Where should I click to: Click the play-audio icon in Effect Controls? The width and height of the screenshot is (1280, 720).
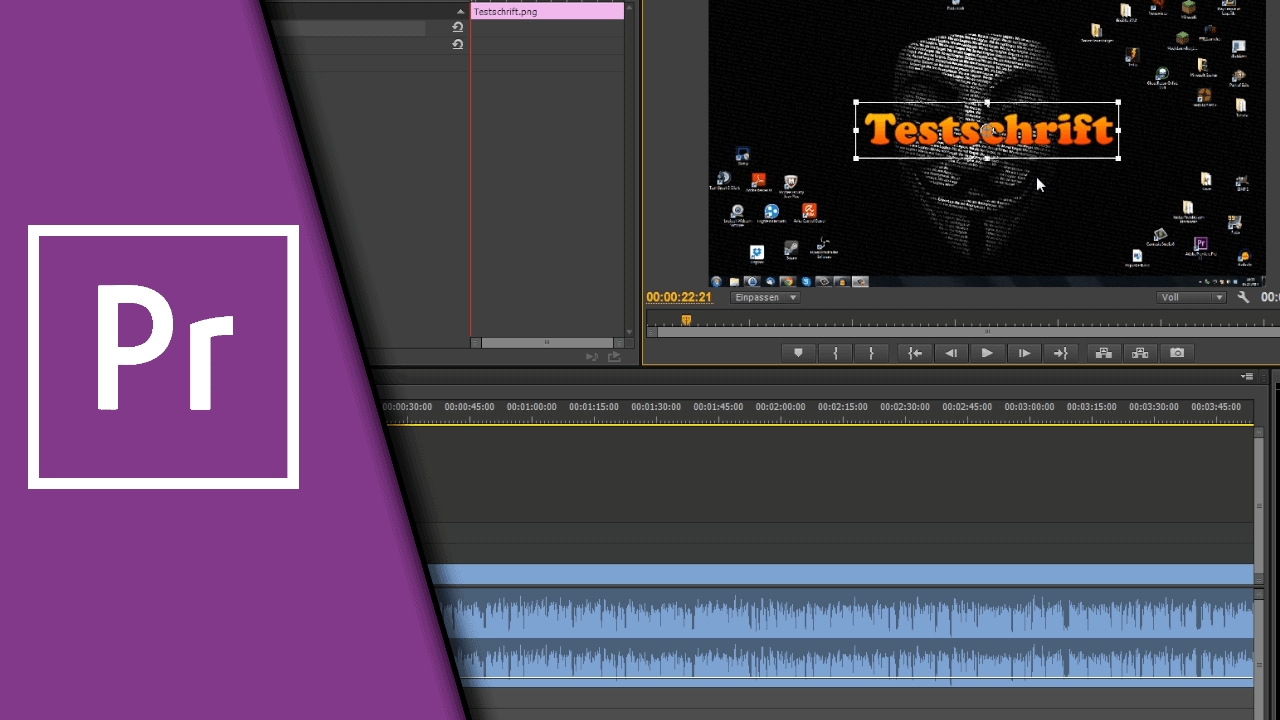pos(592,356)
